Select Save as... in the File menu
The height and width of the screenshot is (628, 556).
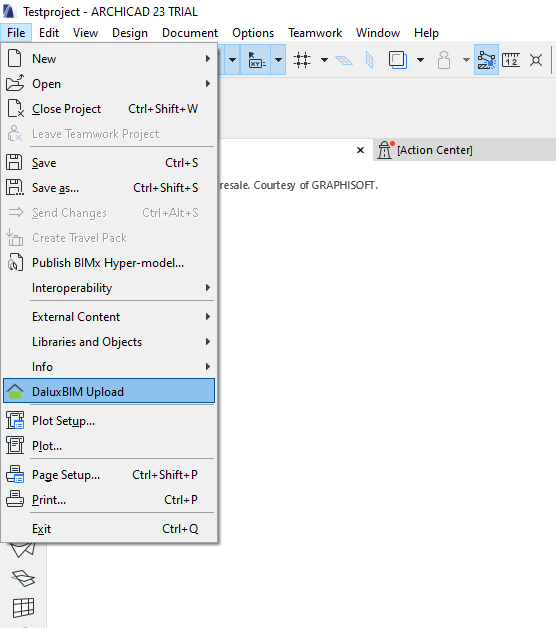(x=109, y=187)
